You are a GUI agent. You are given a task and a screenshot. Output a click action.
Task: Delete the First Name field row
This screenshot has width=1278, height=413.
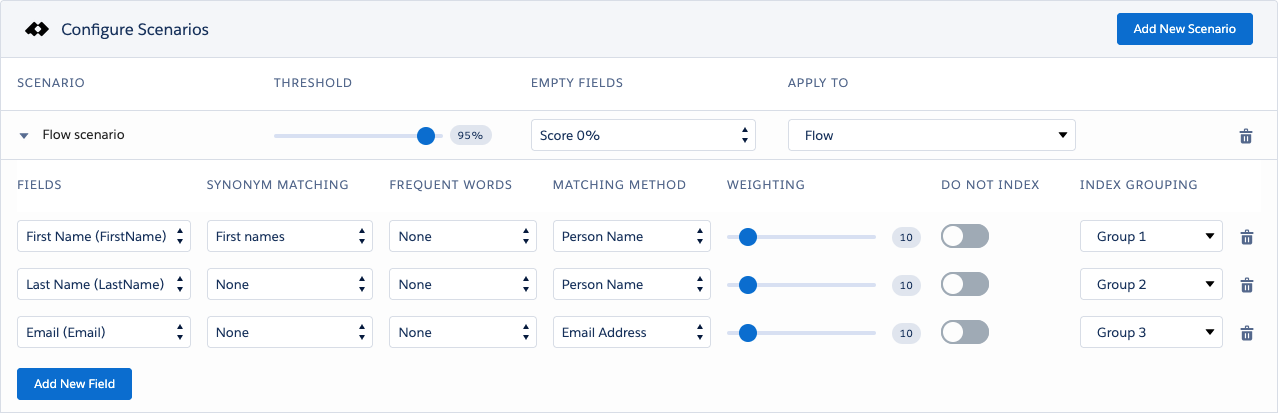click(1246, 237)
